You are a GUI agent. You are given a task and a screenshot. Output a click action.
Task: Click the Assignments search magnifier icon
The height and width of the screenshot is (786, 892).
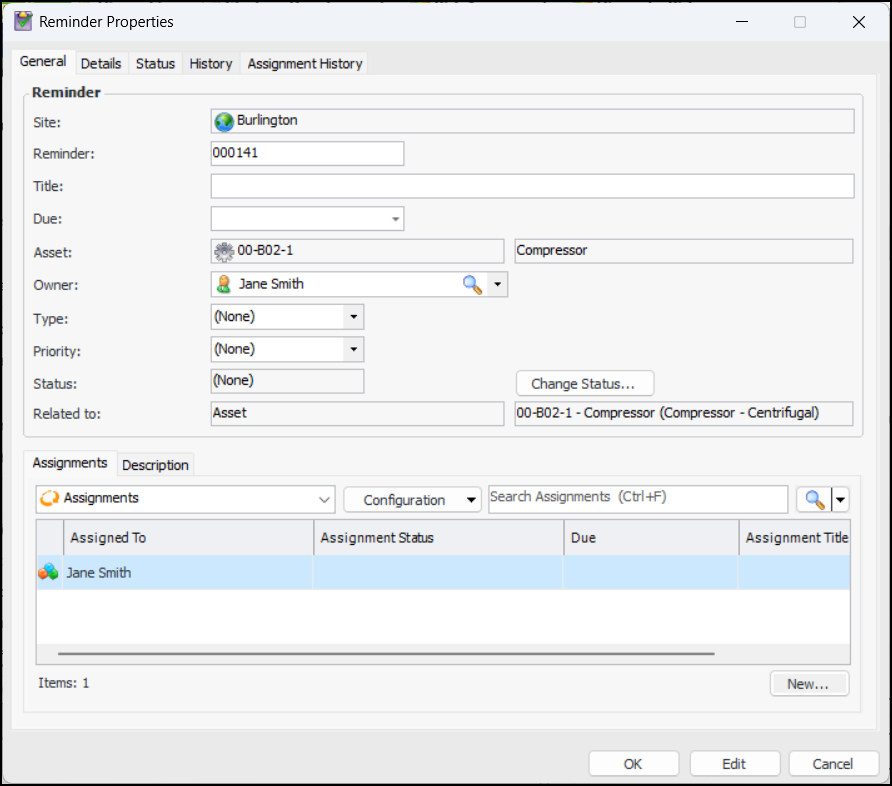coord(815,500)
